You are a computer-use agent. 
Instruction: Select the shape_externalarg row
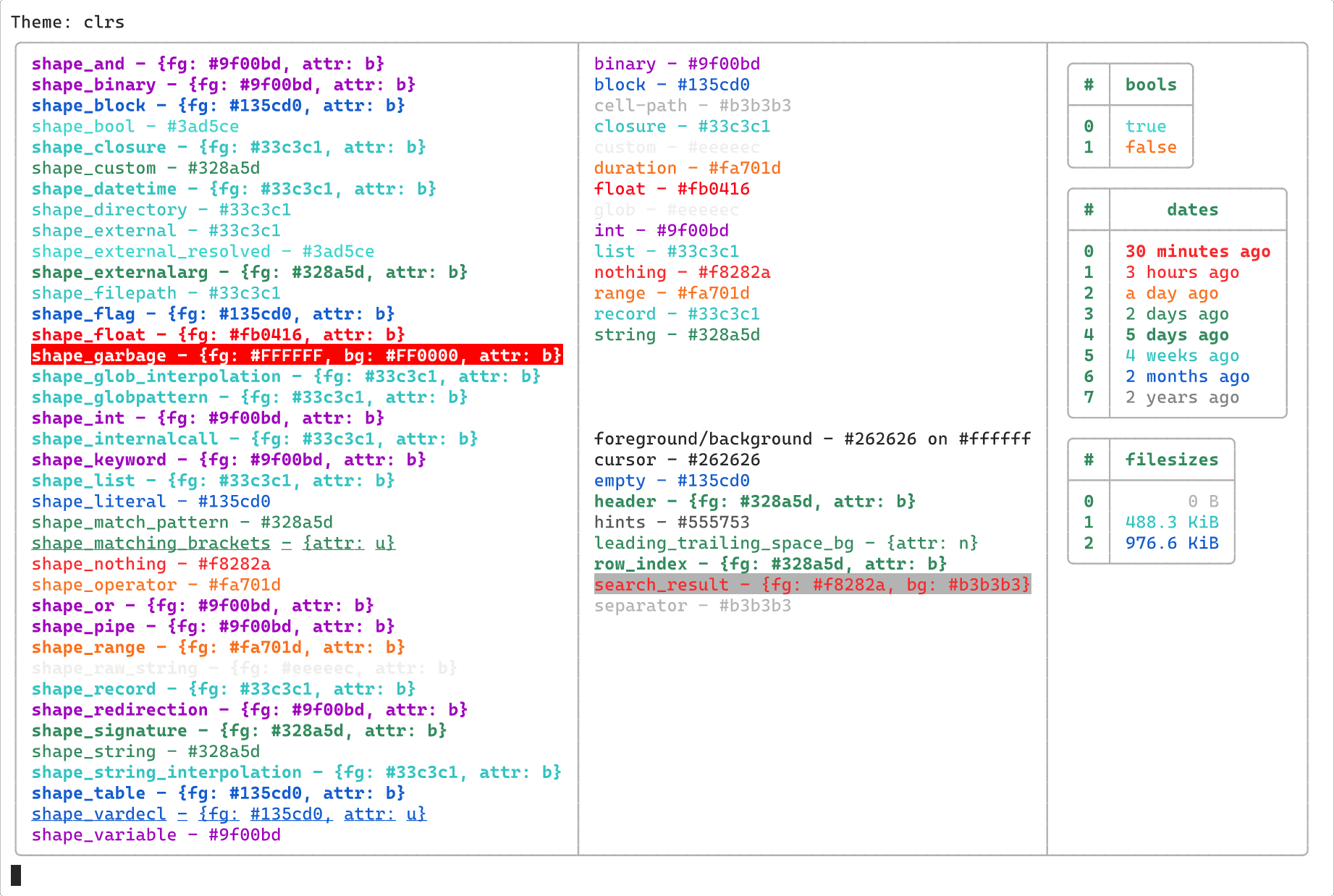pos(250,273)
